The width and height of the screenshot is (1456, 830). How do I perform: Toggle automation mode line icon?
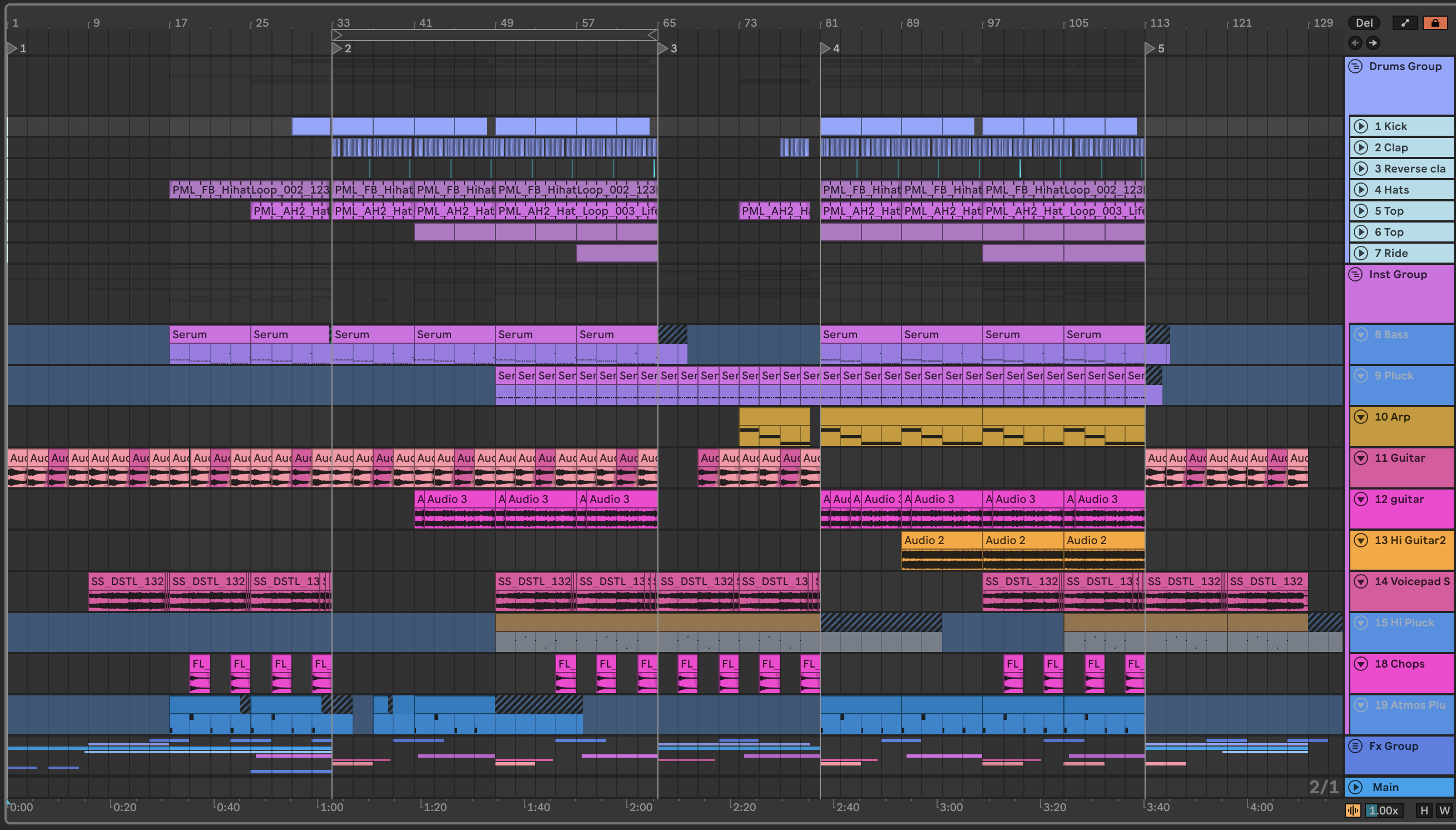pyautogui.click(x=1405, y=23)
